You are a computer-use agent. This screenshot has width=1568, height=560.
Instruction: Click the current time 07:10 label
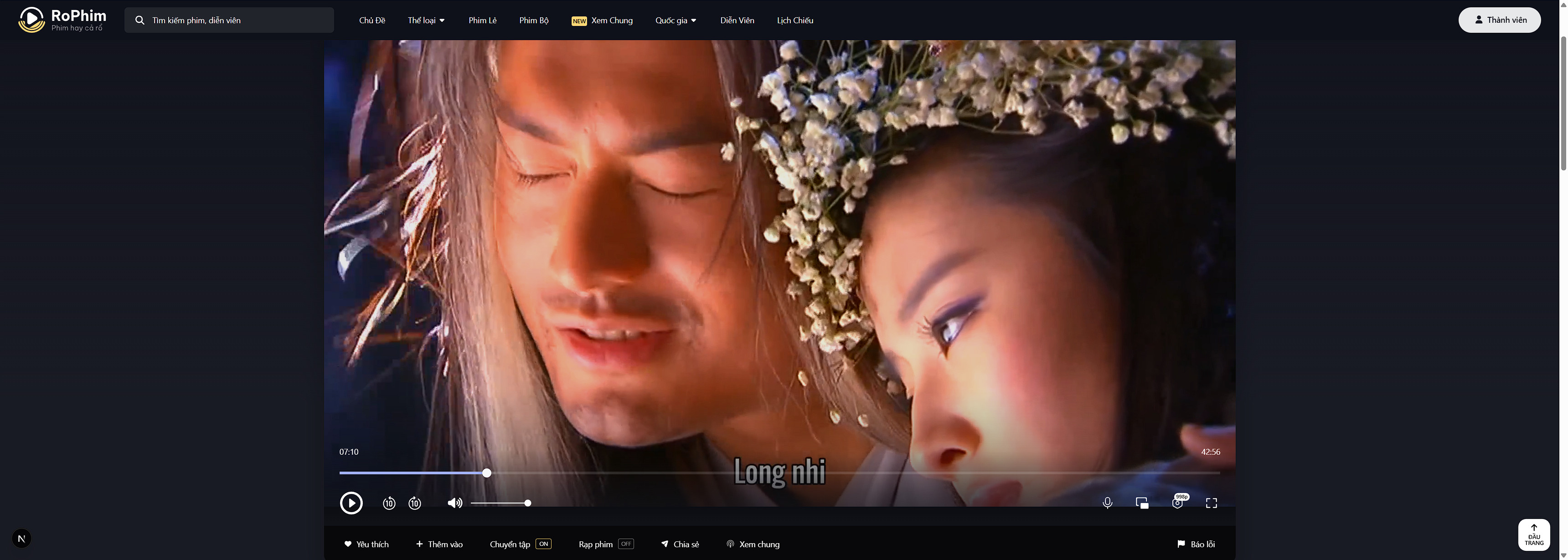click(x=349, y=452)
